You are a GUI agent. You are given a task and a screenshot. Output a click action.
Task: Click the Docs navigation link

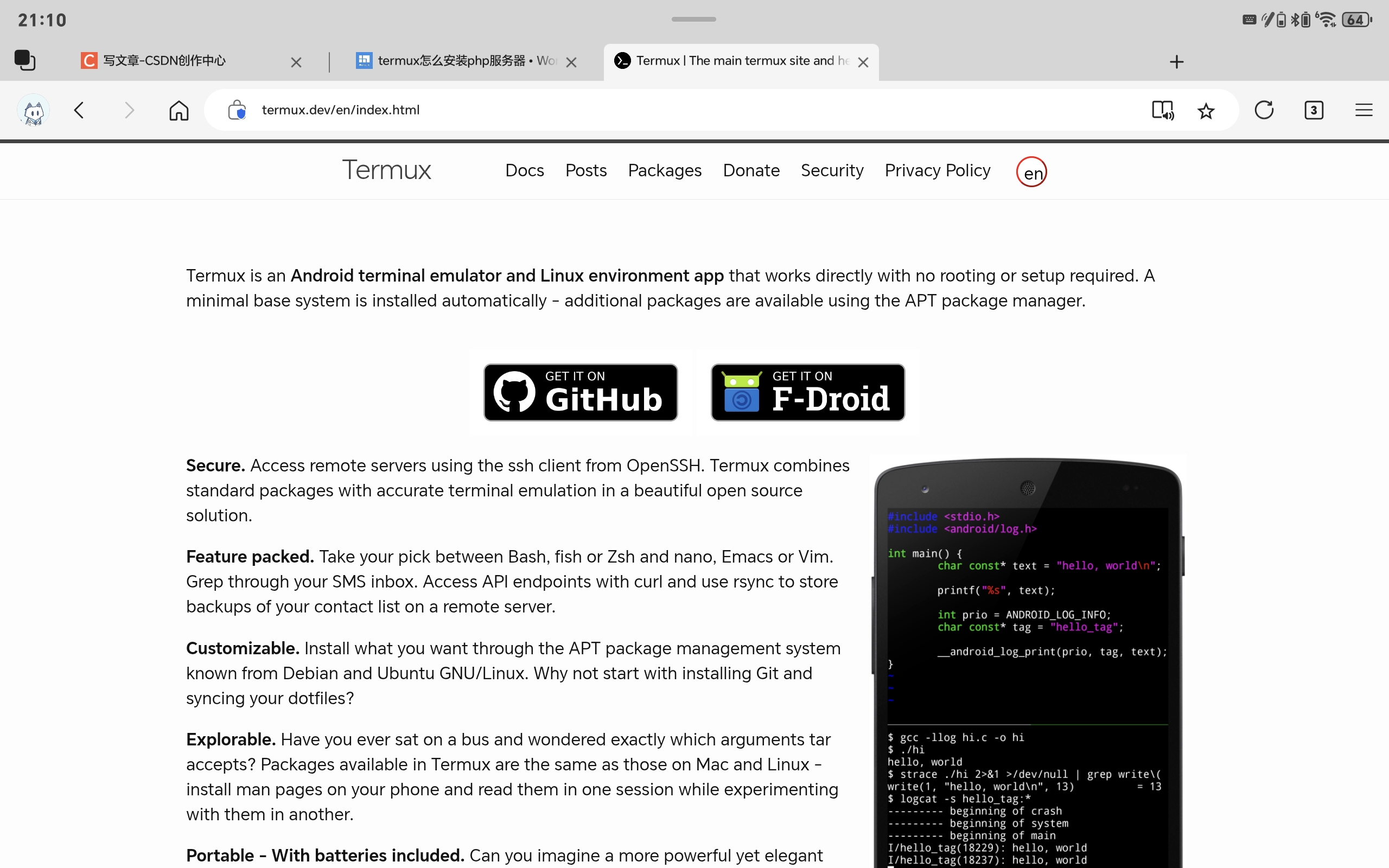click(x=524, y=170)
